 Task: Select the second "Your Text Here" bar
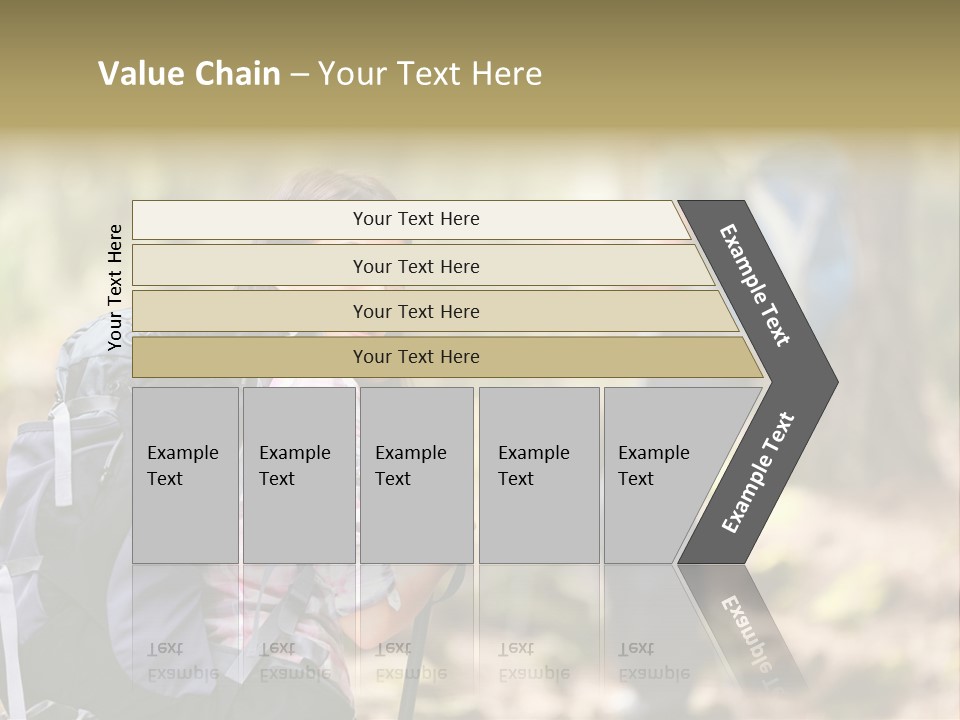point(416,266)
